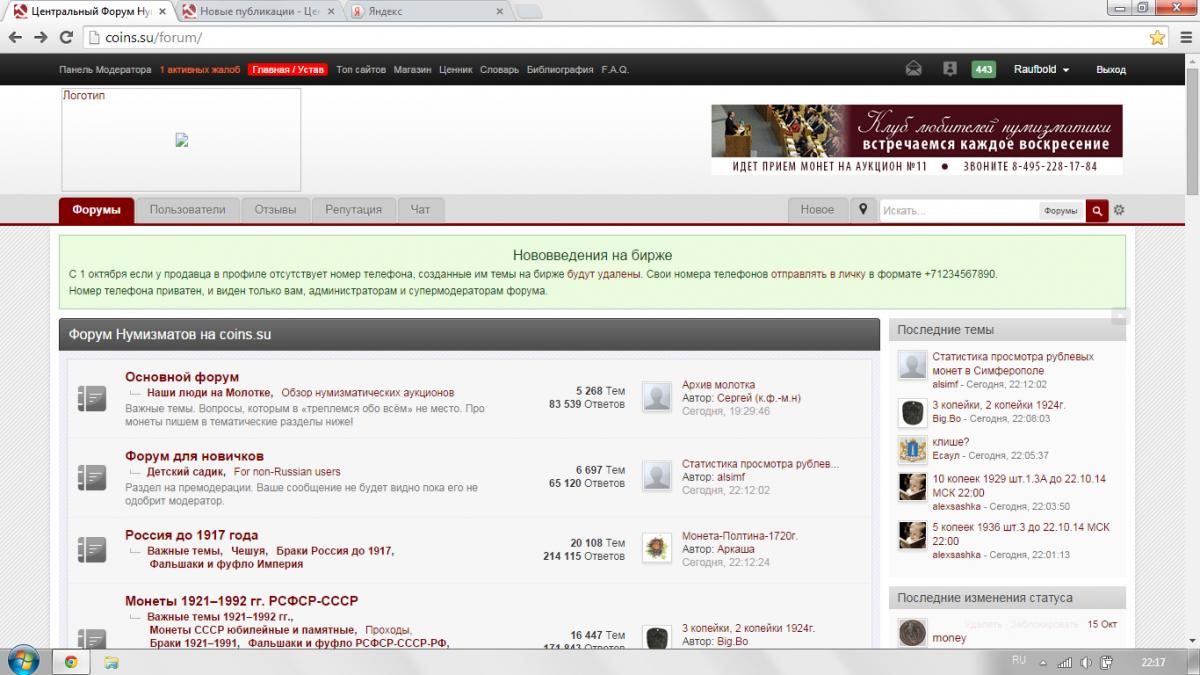The height and width of the screenshot is (675, 1200).
Task: Click the coin avatar beside money status
Action: tap(912, 632)
